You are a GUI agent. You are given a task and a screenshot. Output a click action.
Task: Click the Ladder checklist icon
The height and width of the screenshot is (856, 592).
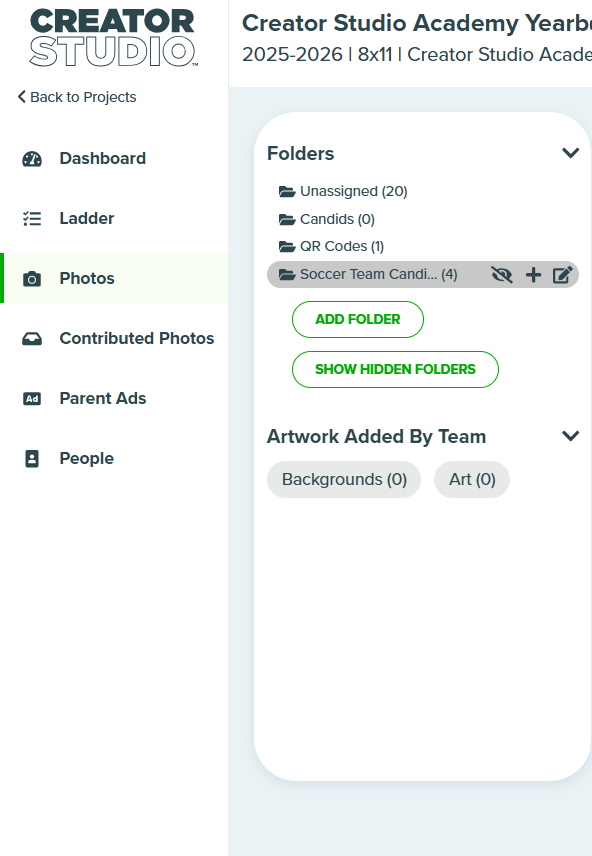[32, 218]
